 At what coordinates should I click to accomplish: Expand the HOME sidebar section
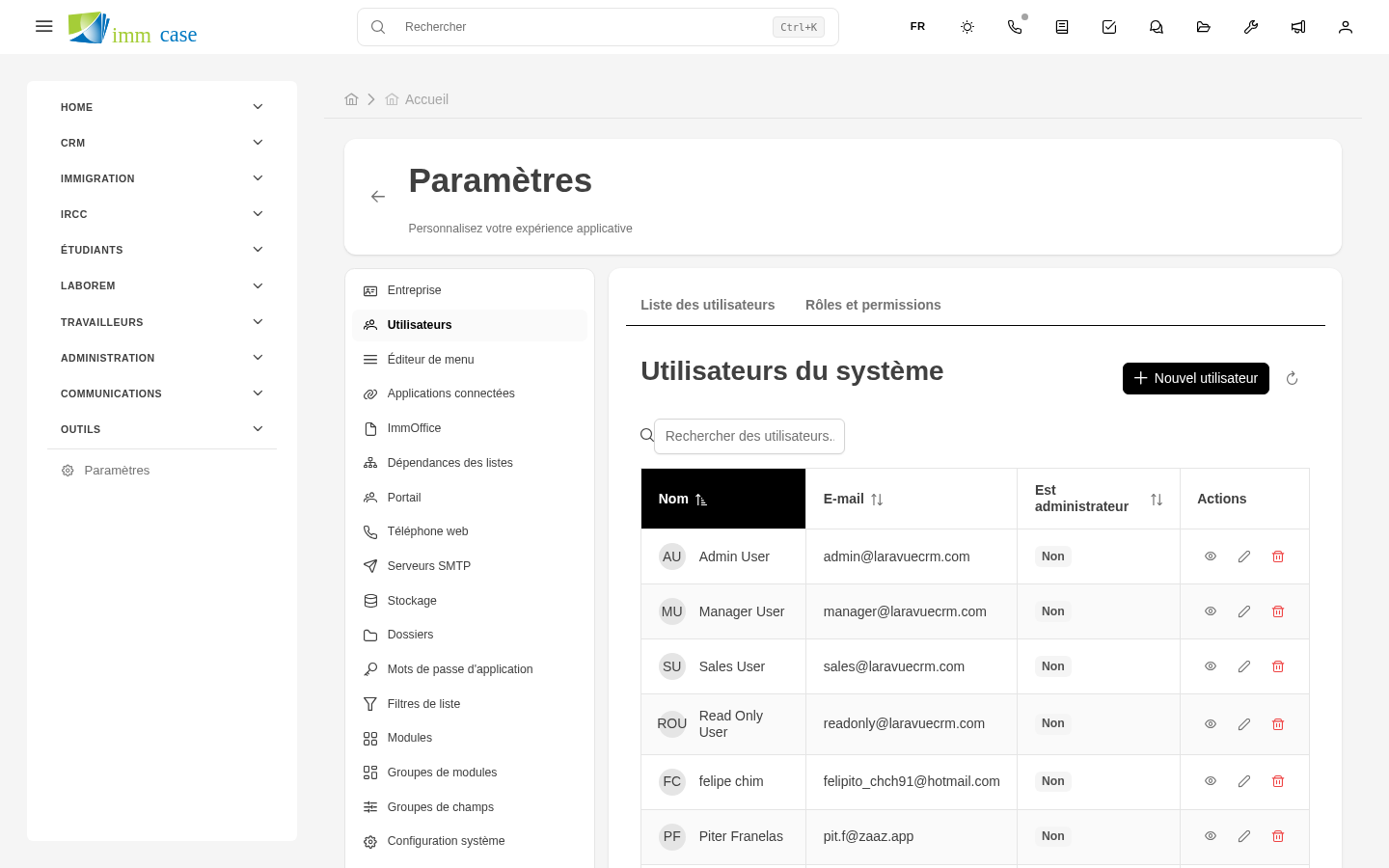pyautogui.click(x=162, y=107)
